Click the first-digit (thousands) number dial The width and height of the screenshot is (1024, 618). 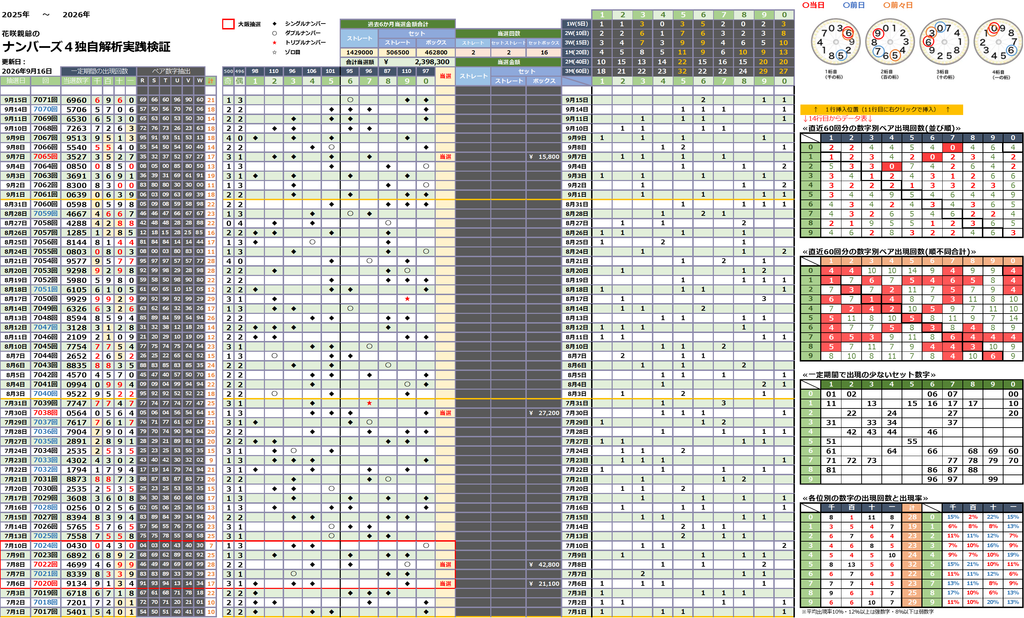click(x=835, y=42)
